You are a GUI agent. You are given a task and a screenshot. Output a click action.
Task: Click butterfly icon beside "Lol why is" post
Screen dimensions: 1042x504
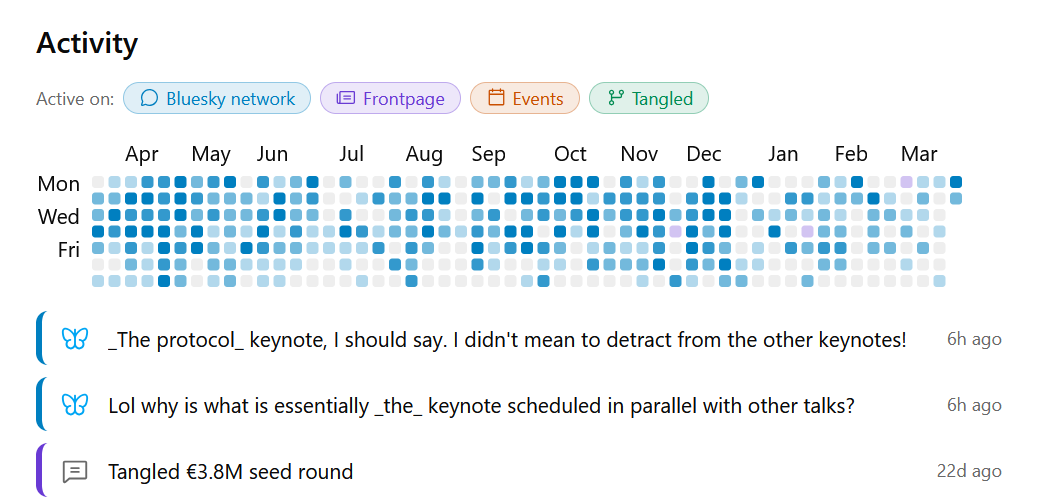[x=75, y=405]
